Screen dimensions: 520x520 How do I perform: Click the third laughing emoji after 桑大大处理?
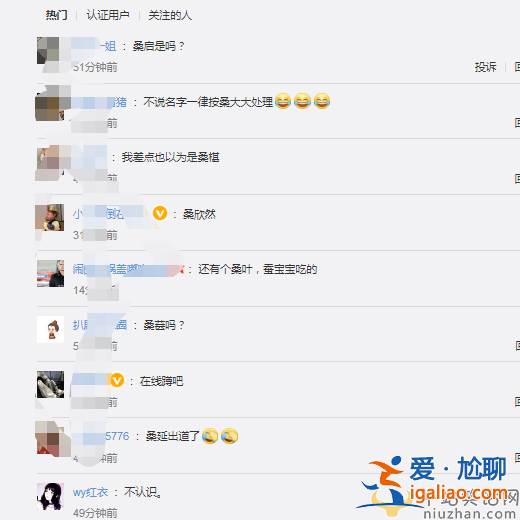pos(322,101)
